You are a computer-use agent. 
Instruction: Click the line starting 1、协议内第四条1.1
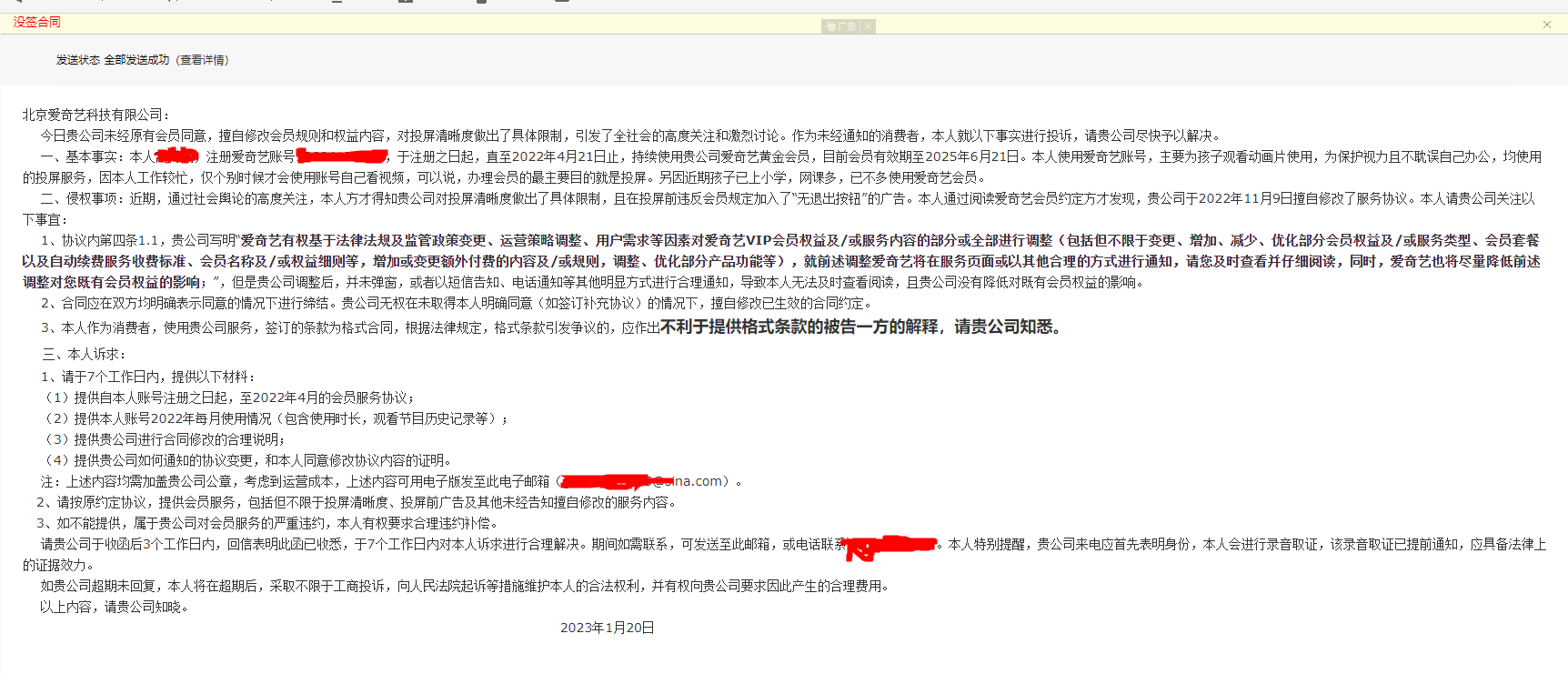[x=782, y=261]
